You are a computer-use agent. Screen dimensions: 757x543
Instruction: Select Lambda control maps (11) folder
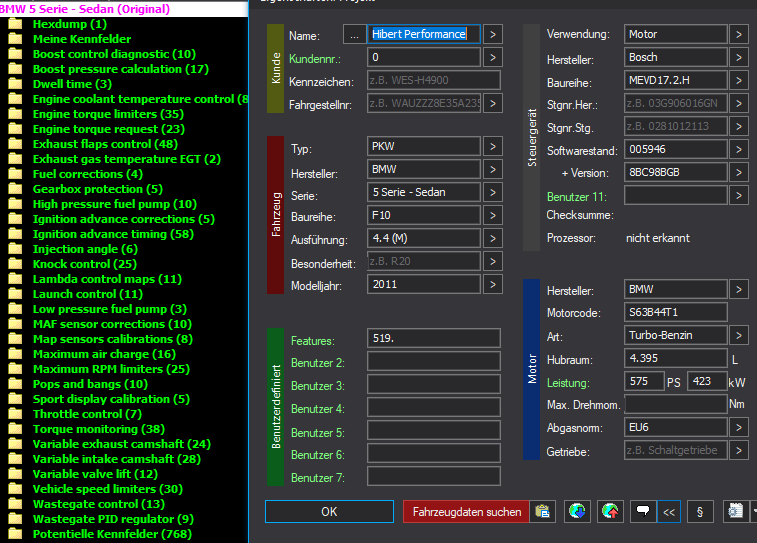[107, 278]
